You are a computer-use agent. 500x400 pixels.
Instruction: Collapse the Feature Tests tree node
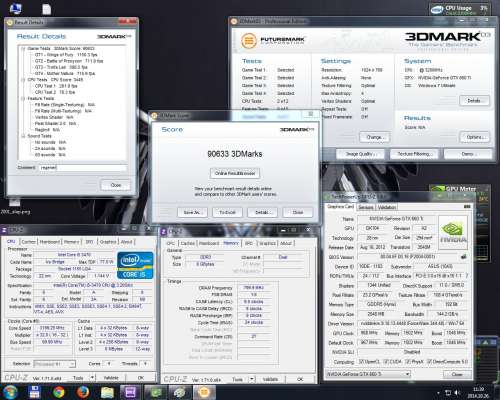tap(23, 99)
